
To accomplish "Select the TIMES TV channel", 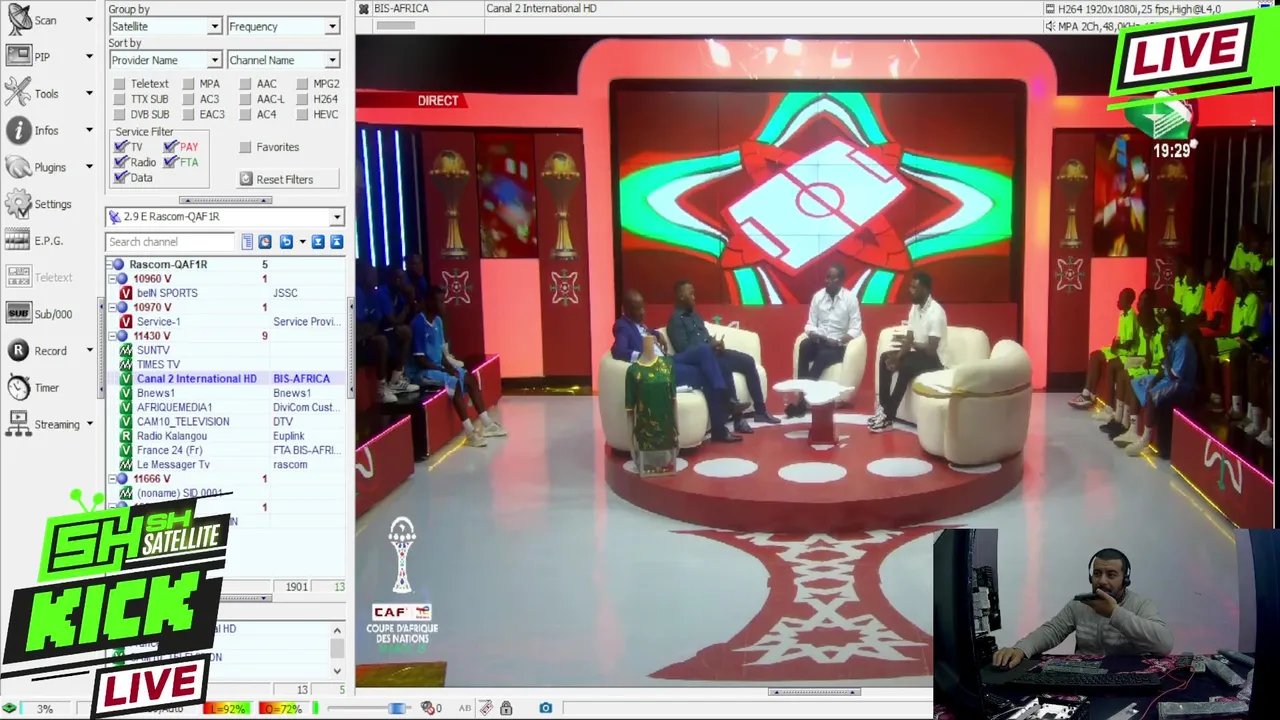I will coord(158,365).
